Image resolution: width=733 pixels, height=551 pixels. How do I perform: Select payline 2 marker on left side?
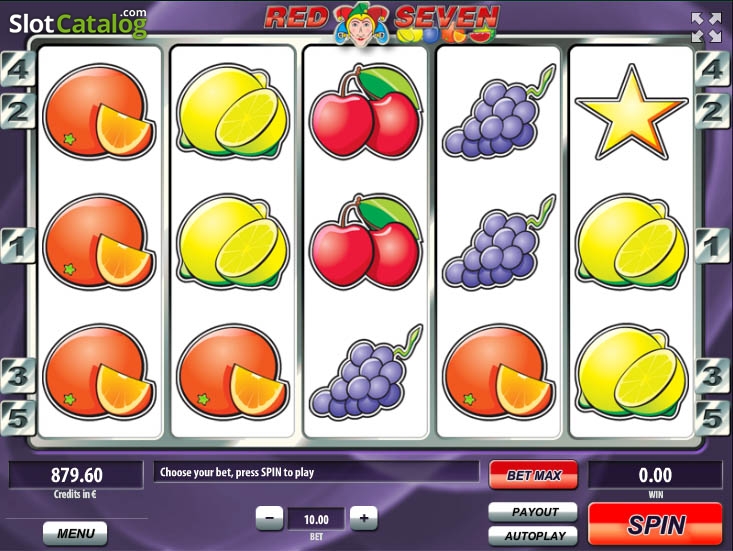(x=18, y=111)
